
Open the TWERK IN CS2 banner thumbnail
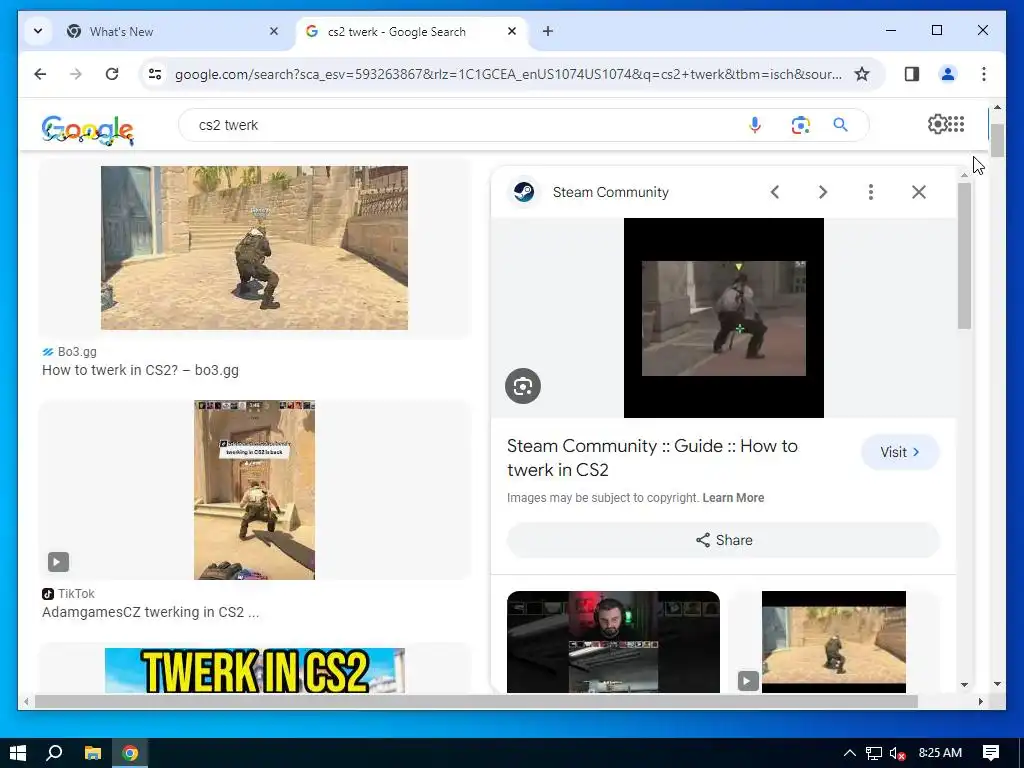coord(254,671)
